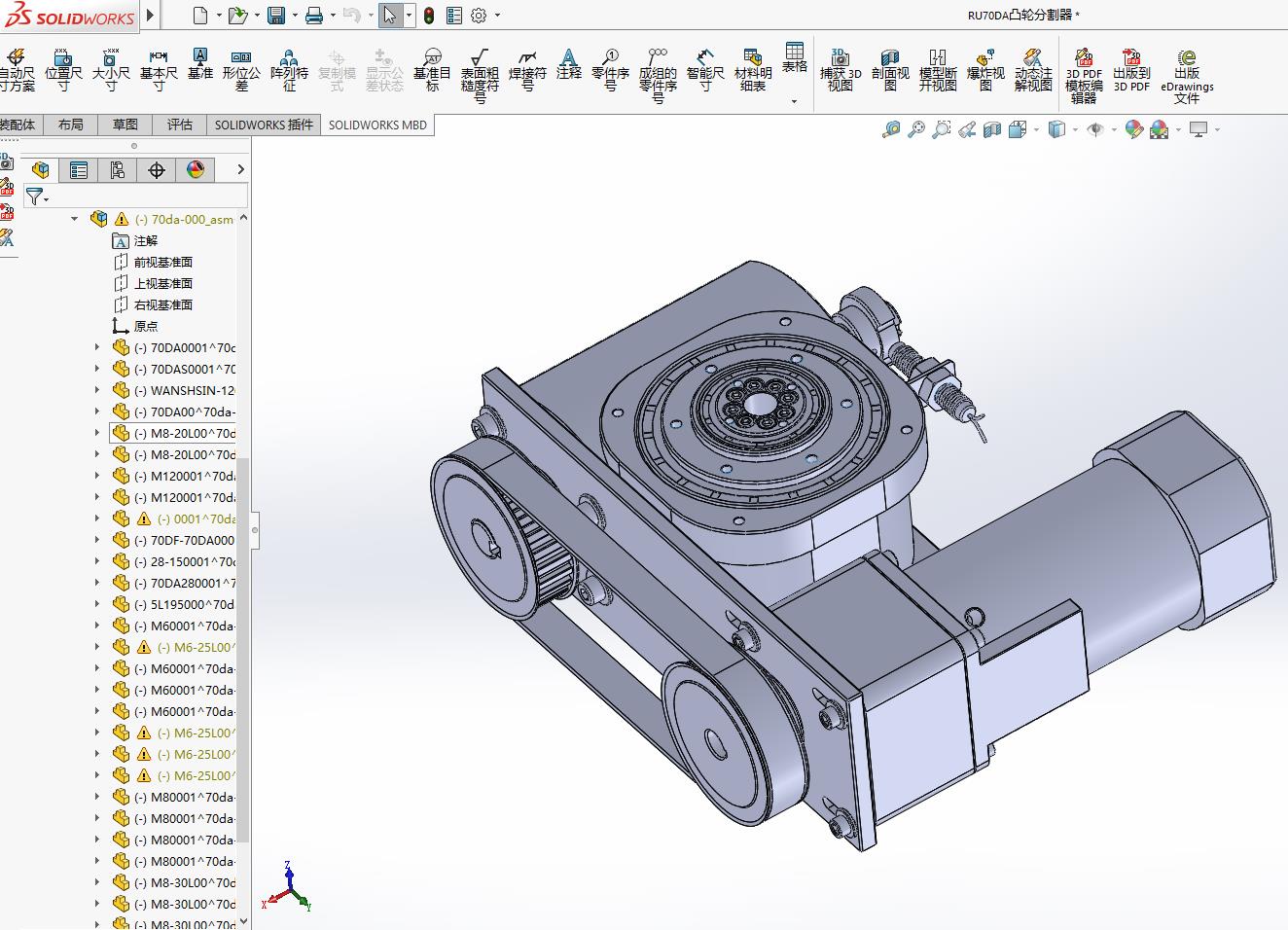This screenshot has width=1288, height=930.
Task: Toggle the rebuild traffic light icon
Action: click(x=428, y=16)
